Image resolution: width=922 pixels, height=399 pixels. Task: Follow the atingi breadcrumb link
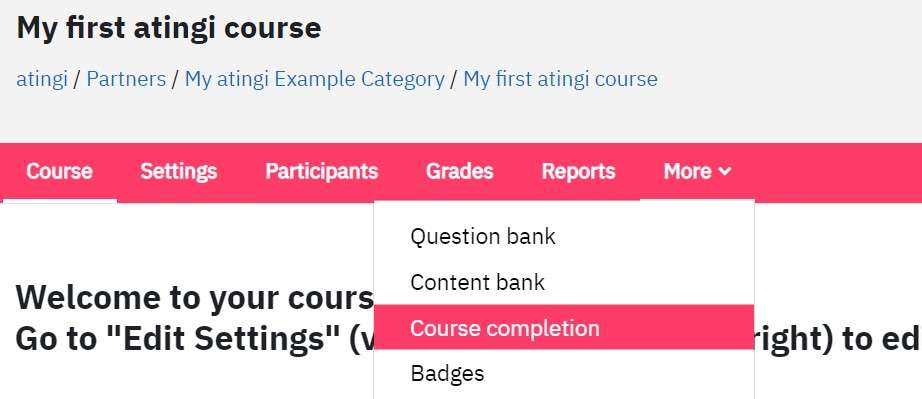[x=42, y=79]
